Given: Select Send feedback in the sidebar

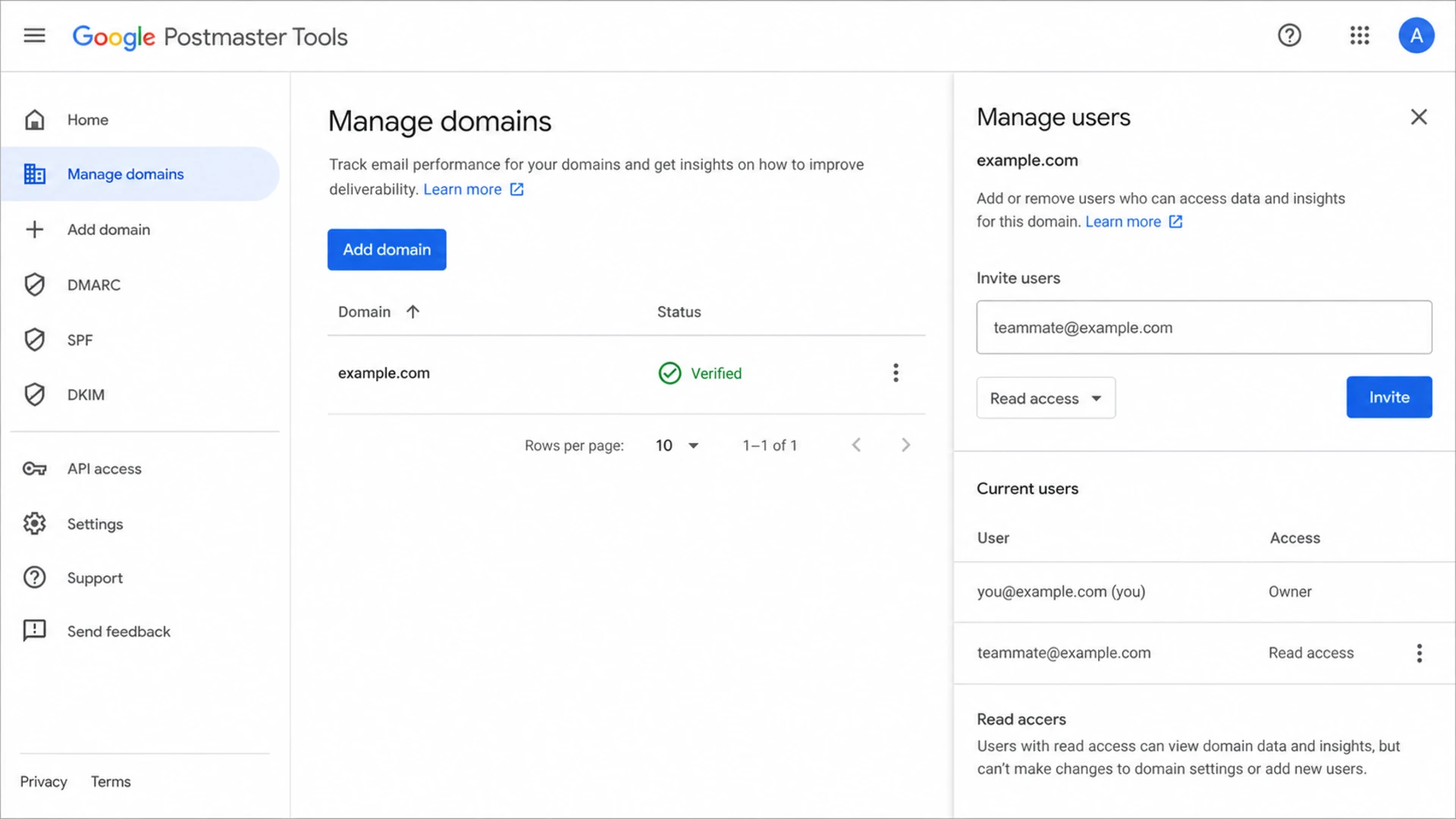Looking at the screenshot, I should [x=141, y=631].
